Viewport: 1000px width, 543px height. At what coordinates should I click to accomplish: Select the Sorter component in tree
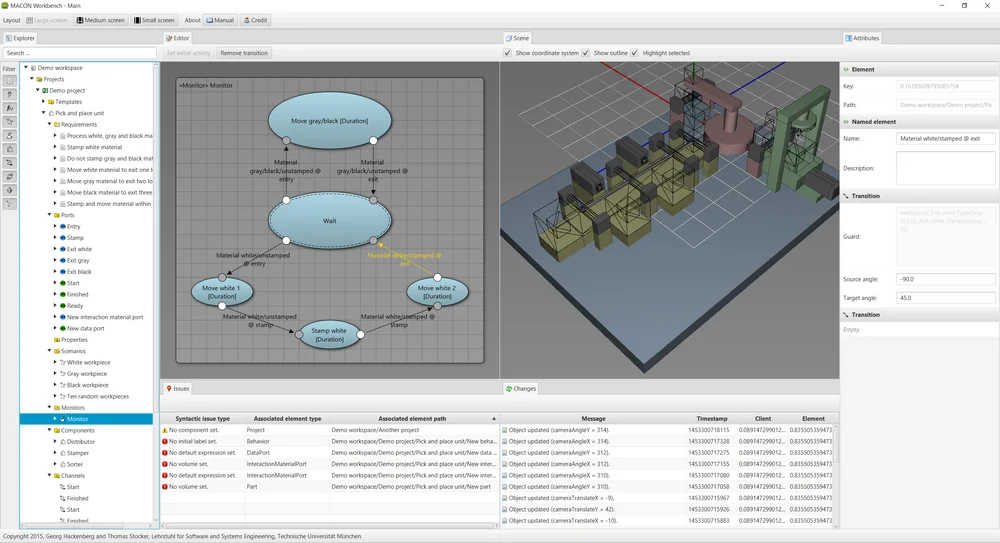(x=75, y=465)
